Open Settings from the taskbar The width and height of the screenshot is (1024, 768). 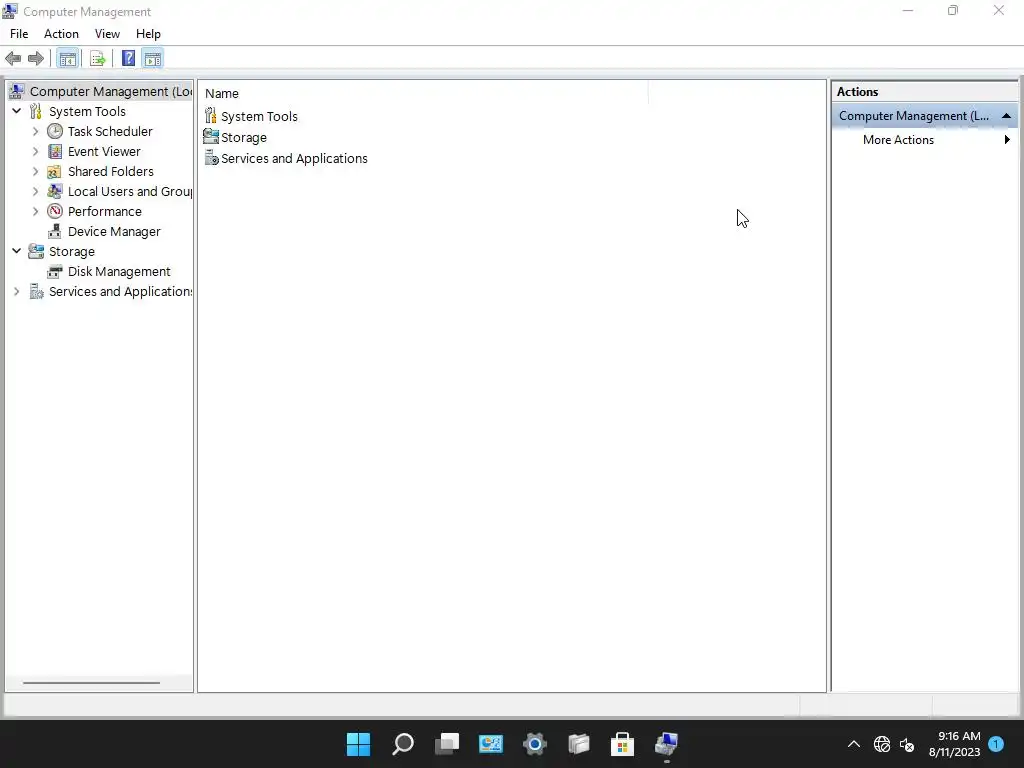tap(534, 744)
